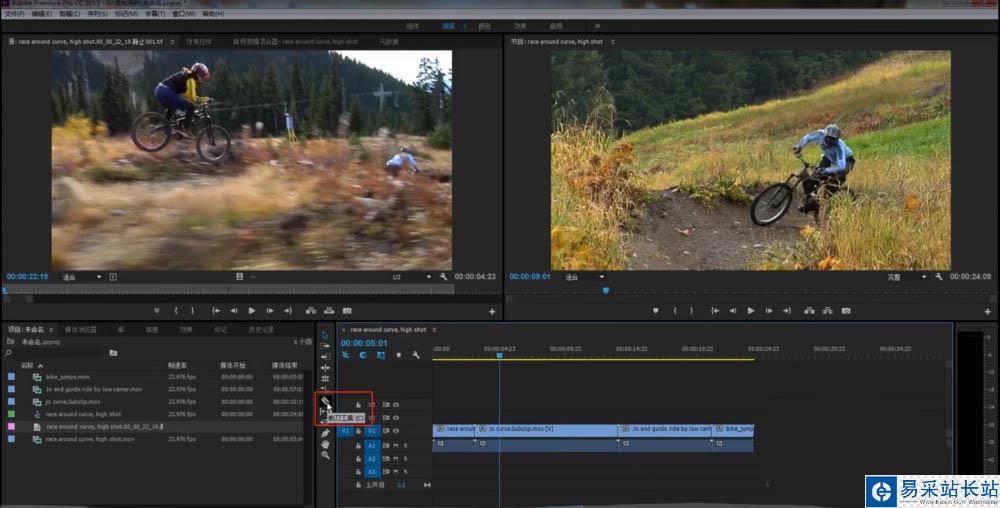Go to Out point in Source monitor
Image resolution: width=1000 pixels, height=508 pixels.
click(288, 310)
